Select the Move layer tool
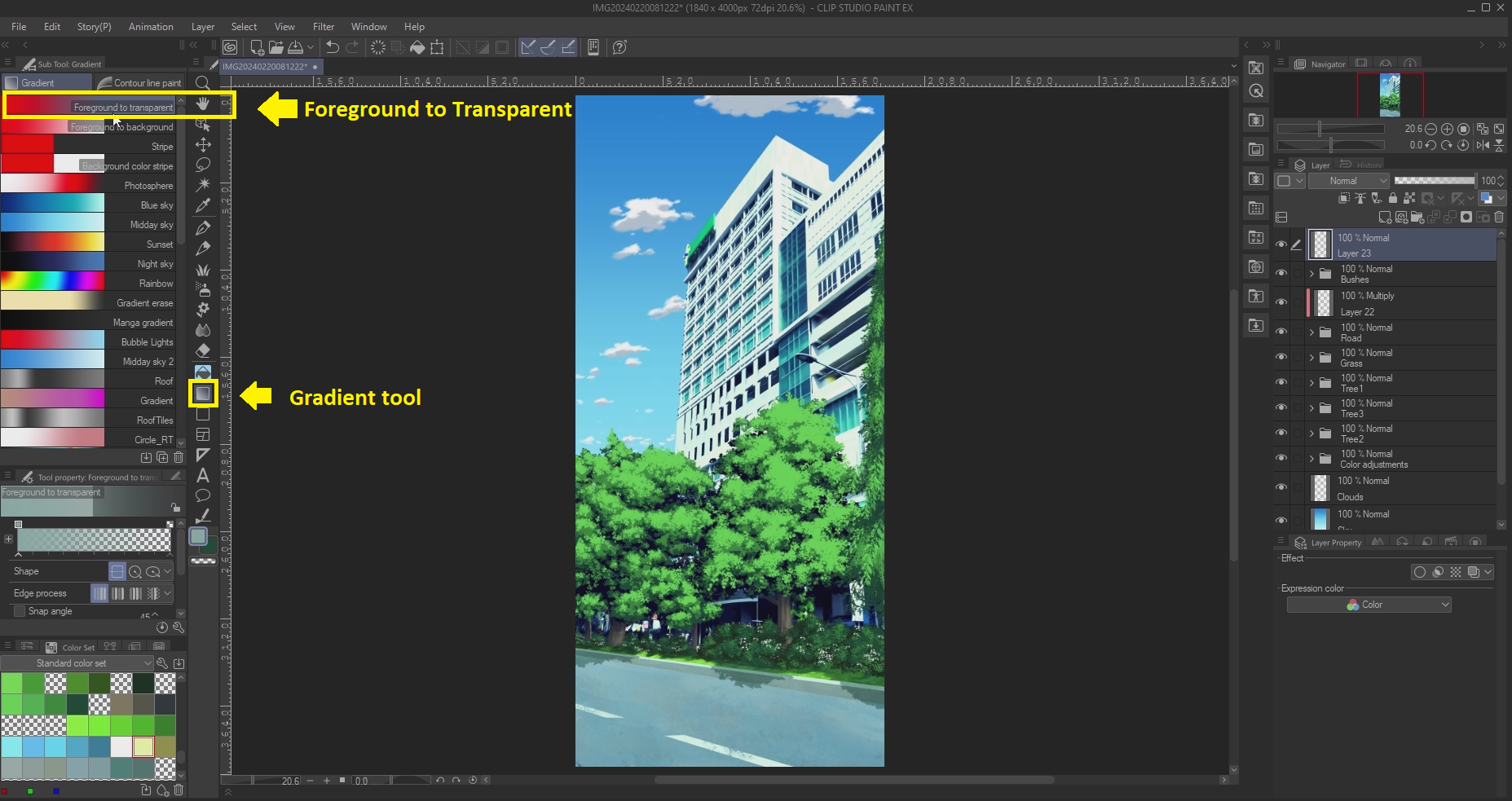Viewport: 1512px width, 801px height. tap(203, 144)
